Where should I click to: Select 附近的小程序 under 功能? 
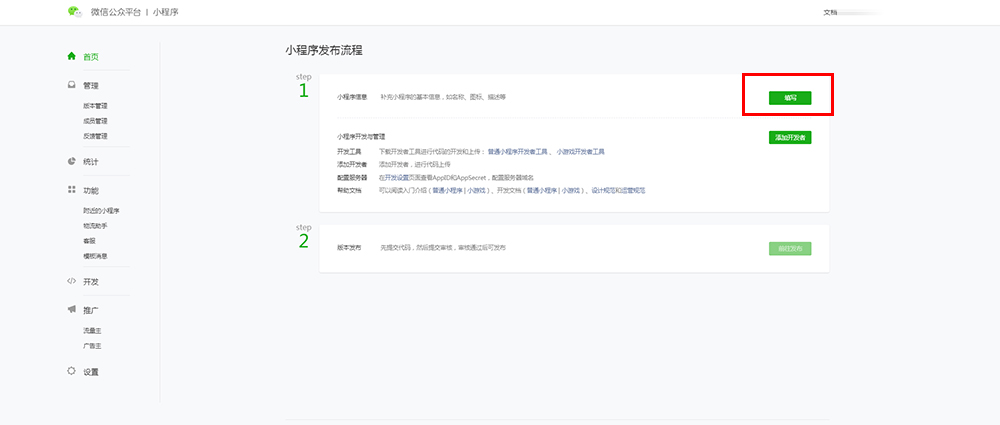pos(101,211)
